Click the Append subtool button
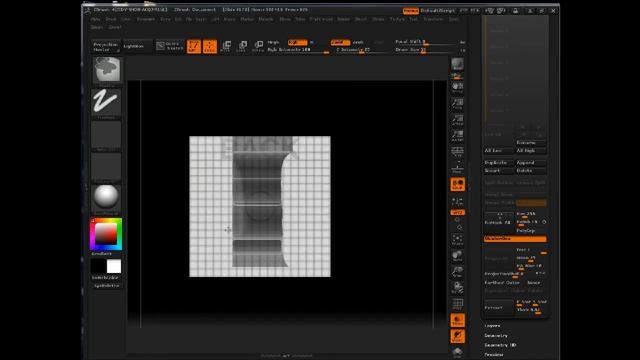The height and width of the screenshot is (360, 640). click(x=531, y=162)
